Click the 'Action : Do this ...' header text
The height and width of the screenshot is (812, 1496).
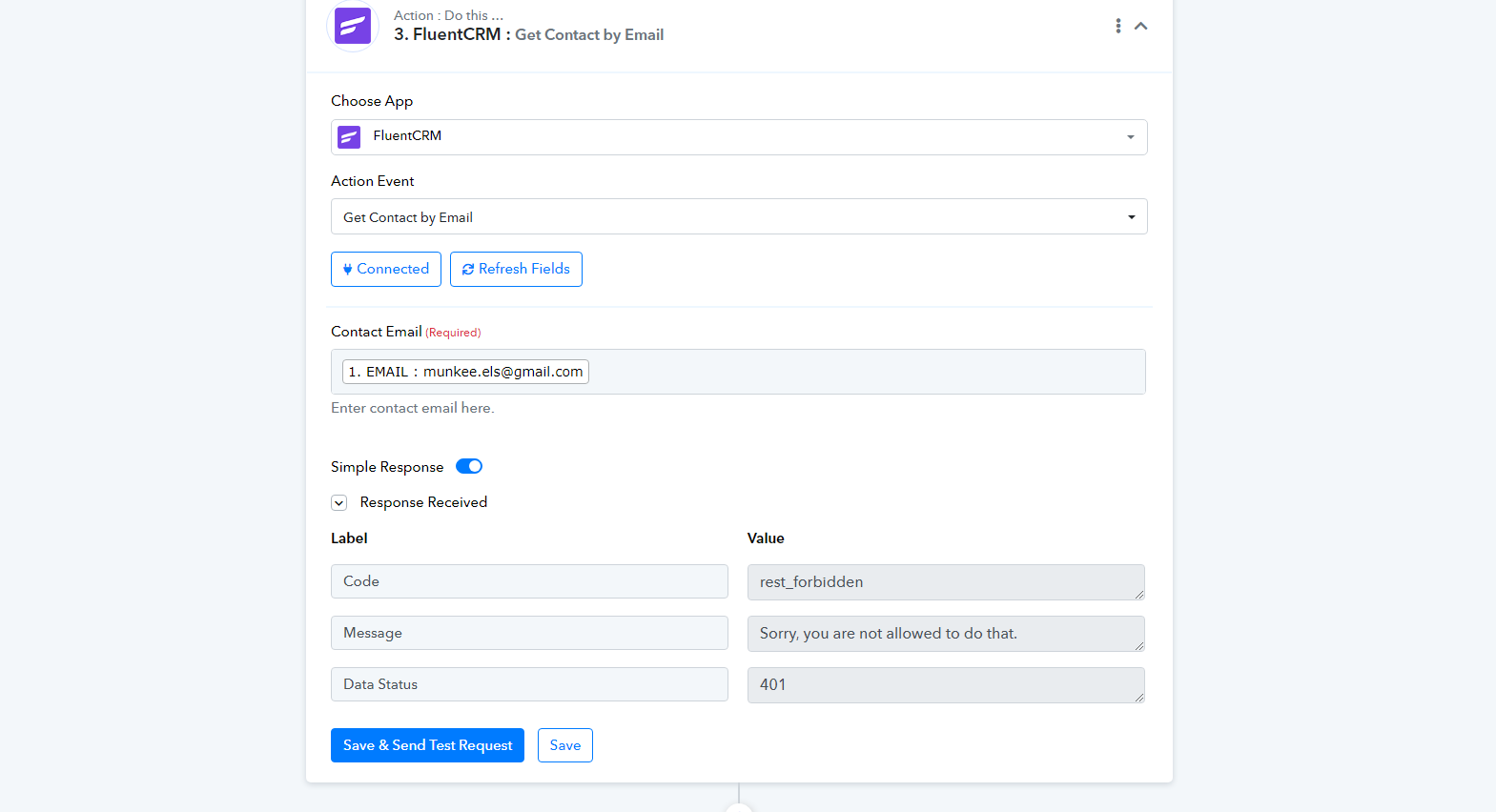click(448, 15)
